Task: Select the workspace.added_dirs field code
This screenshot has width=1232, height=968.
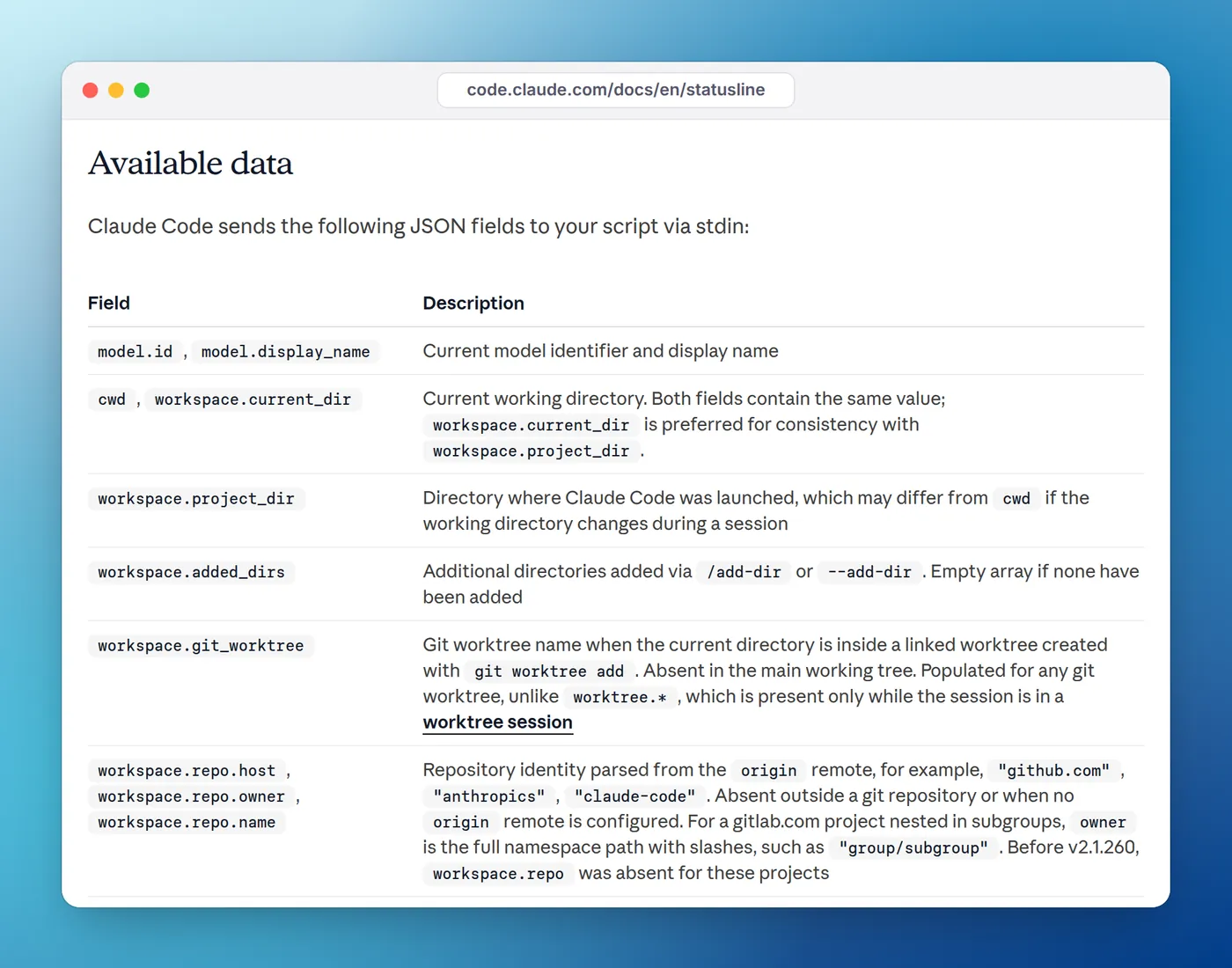Action: point(191,572)
